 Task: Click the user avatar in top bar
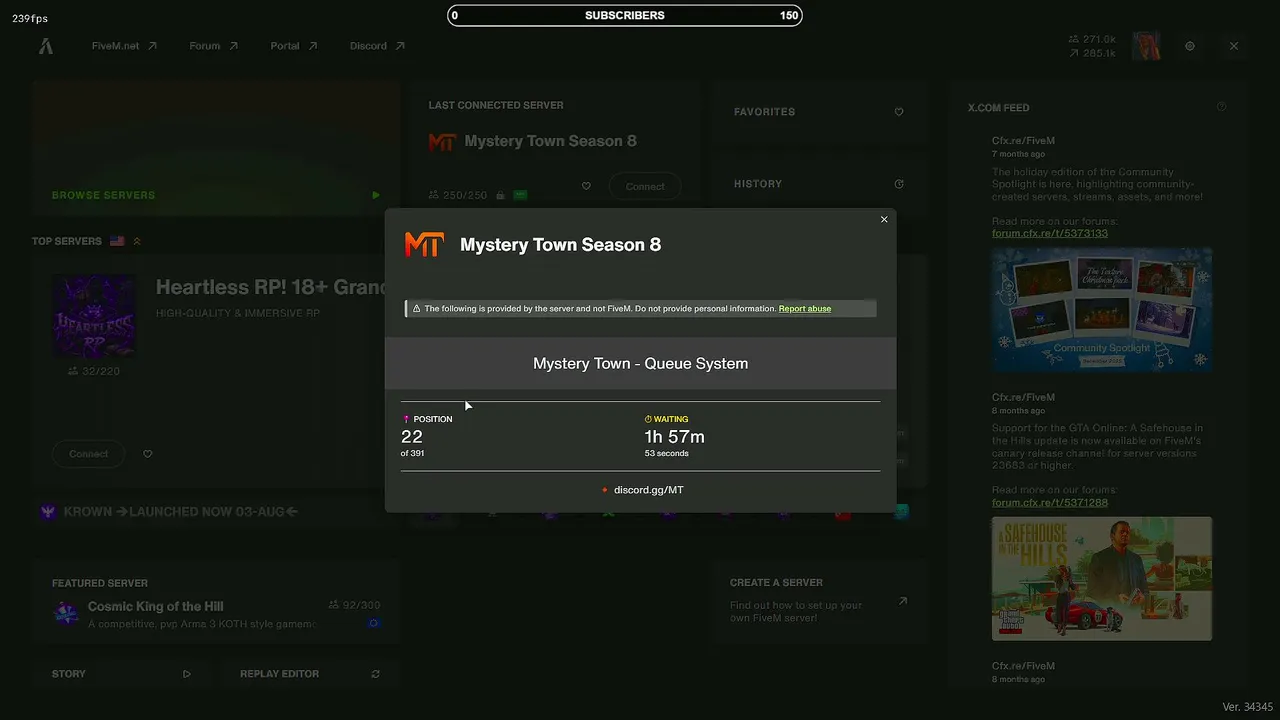pyautogui.click(x=1146, y=46)
